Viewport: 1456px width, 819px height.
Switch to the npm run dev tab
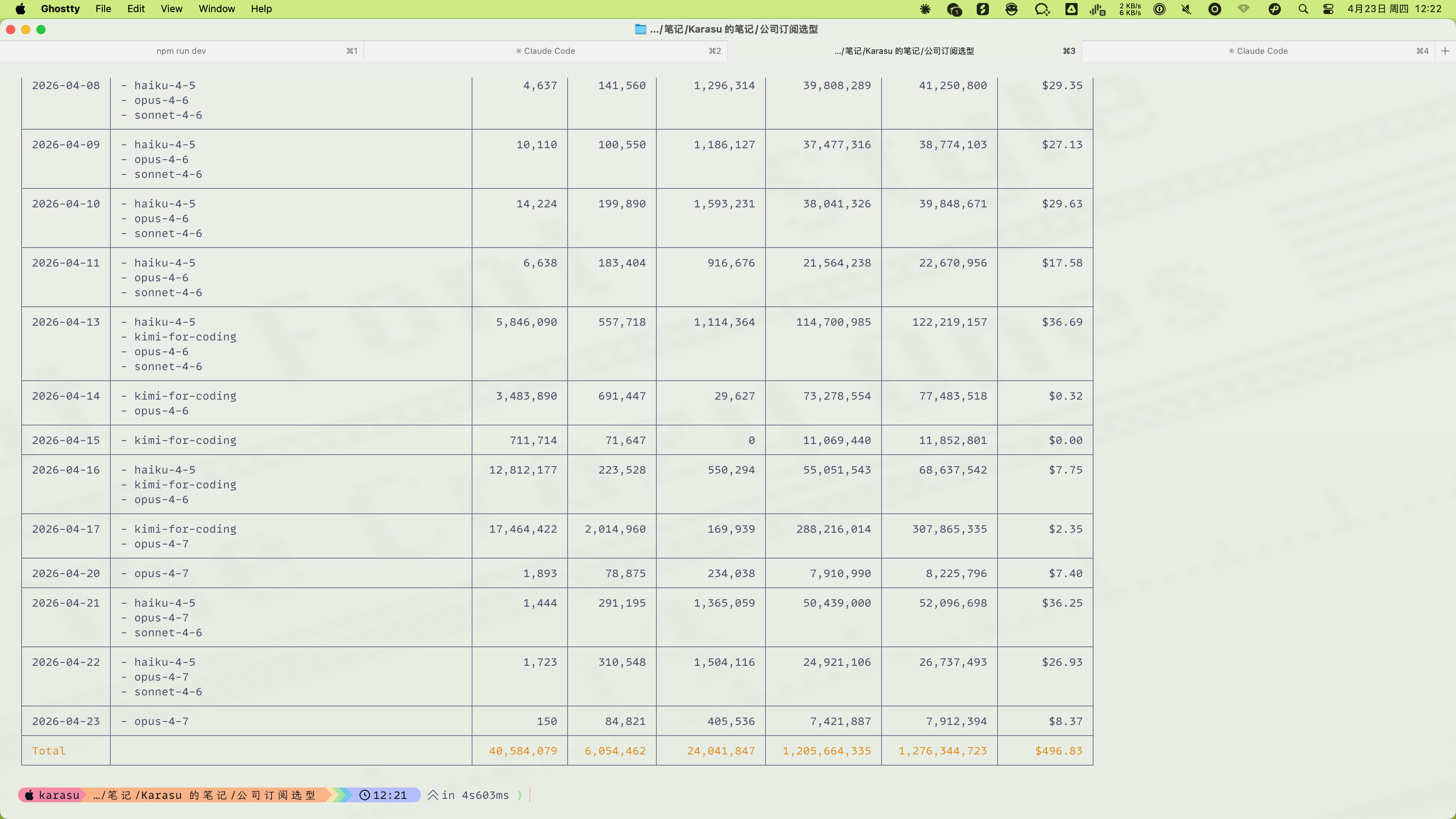point(182,51)
